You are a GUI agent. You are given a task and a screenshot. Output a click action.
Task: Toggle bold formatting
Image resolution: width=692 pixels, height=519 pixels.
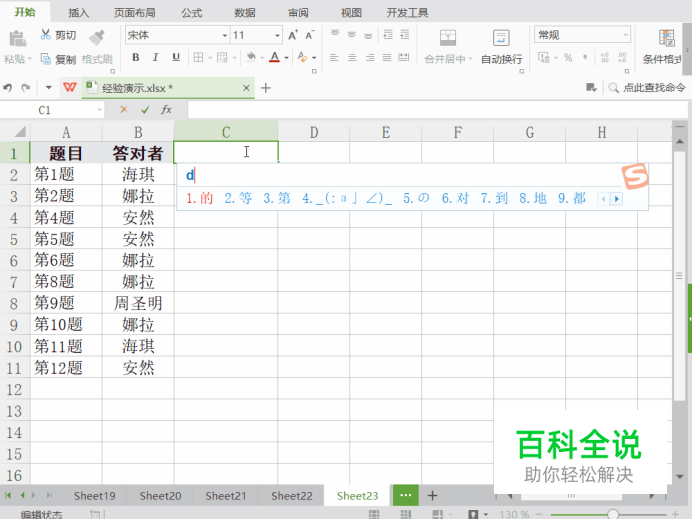136,57
